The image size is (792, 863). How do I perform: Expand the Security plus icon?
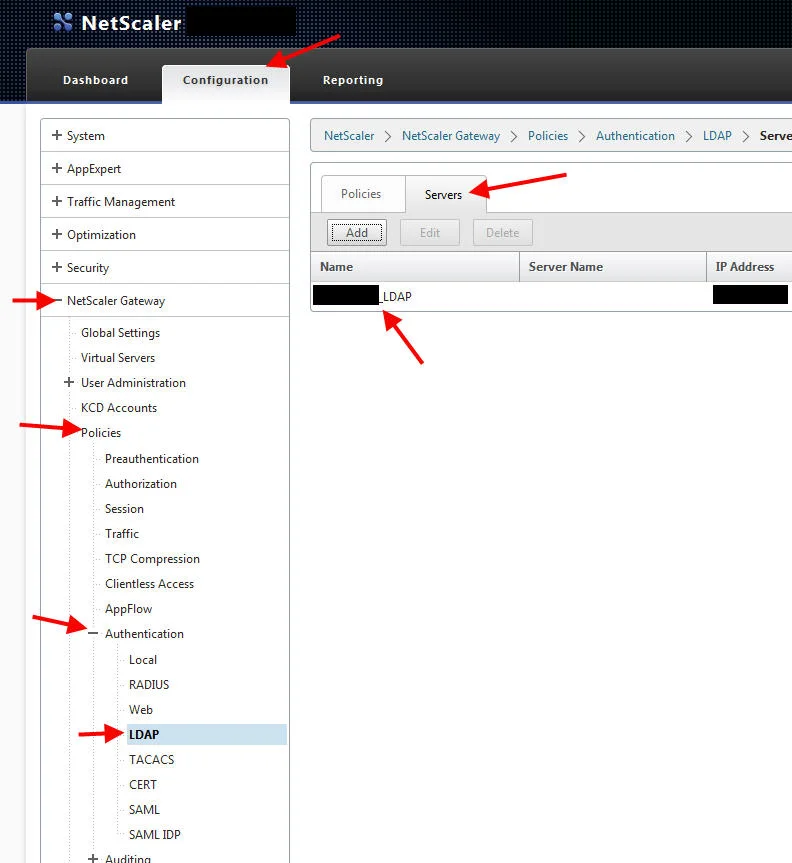56,267
